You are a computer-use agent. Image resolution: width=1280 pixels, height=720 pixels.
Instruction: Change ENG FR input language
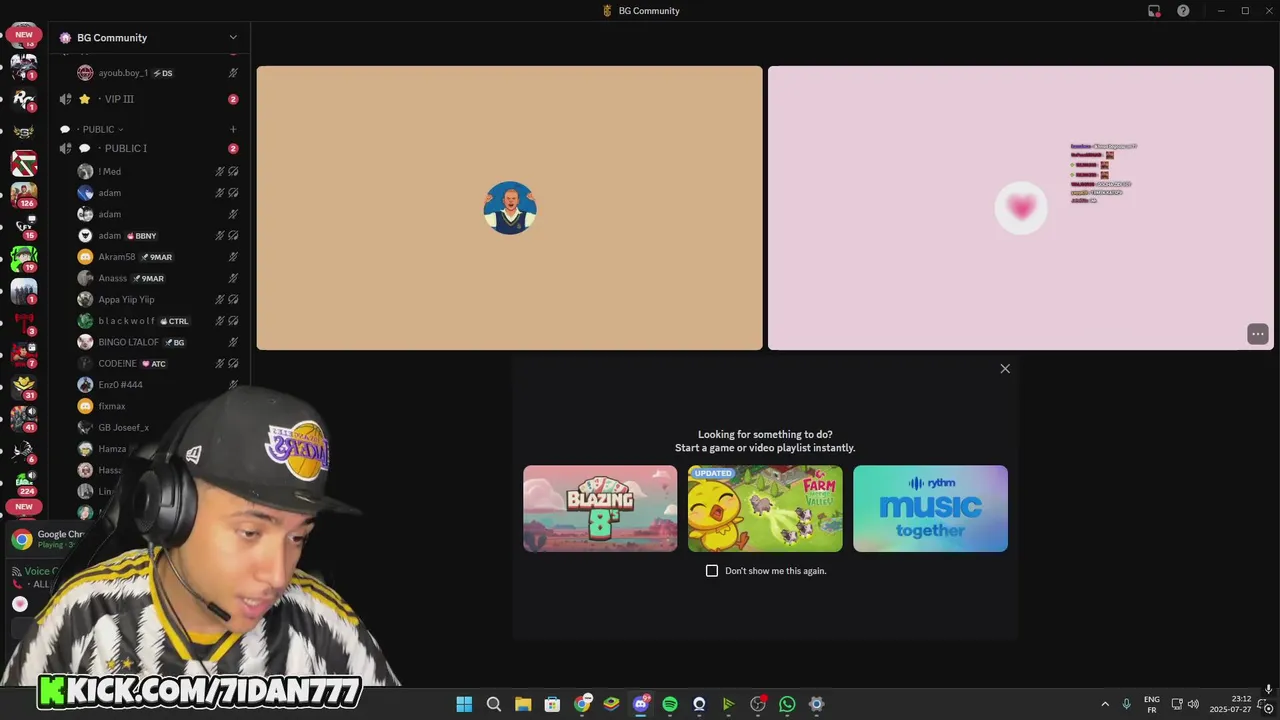tap(1152, 704)
